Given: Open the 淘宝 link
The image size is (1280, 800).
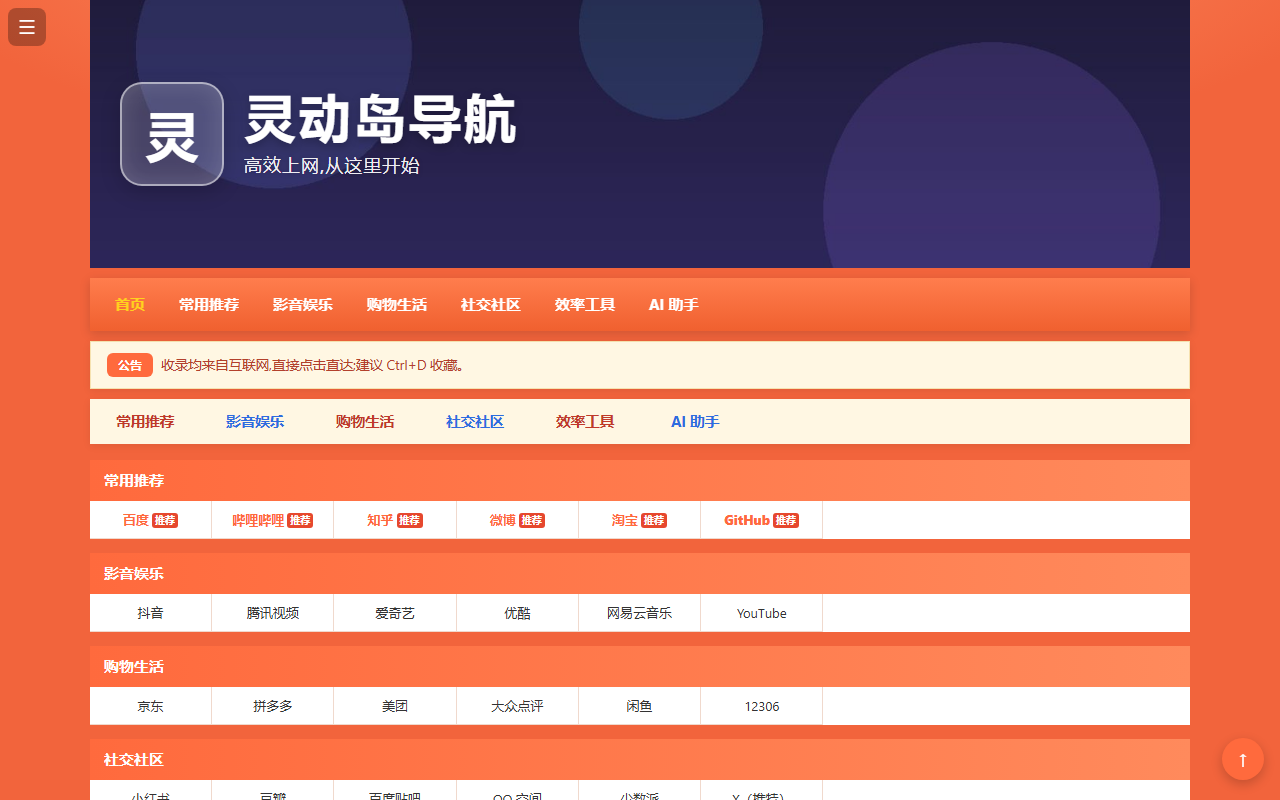Looking at the screenshot, I should point(625,520).
